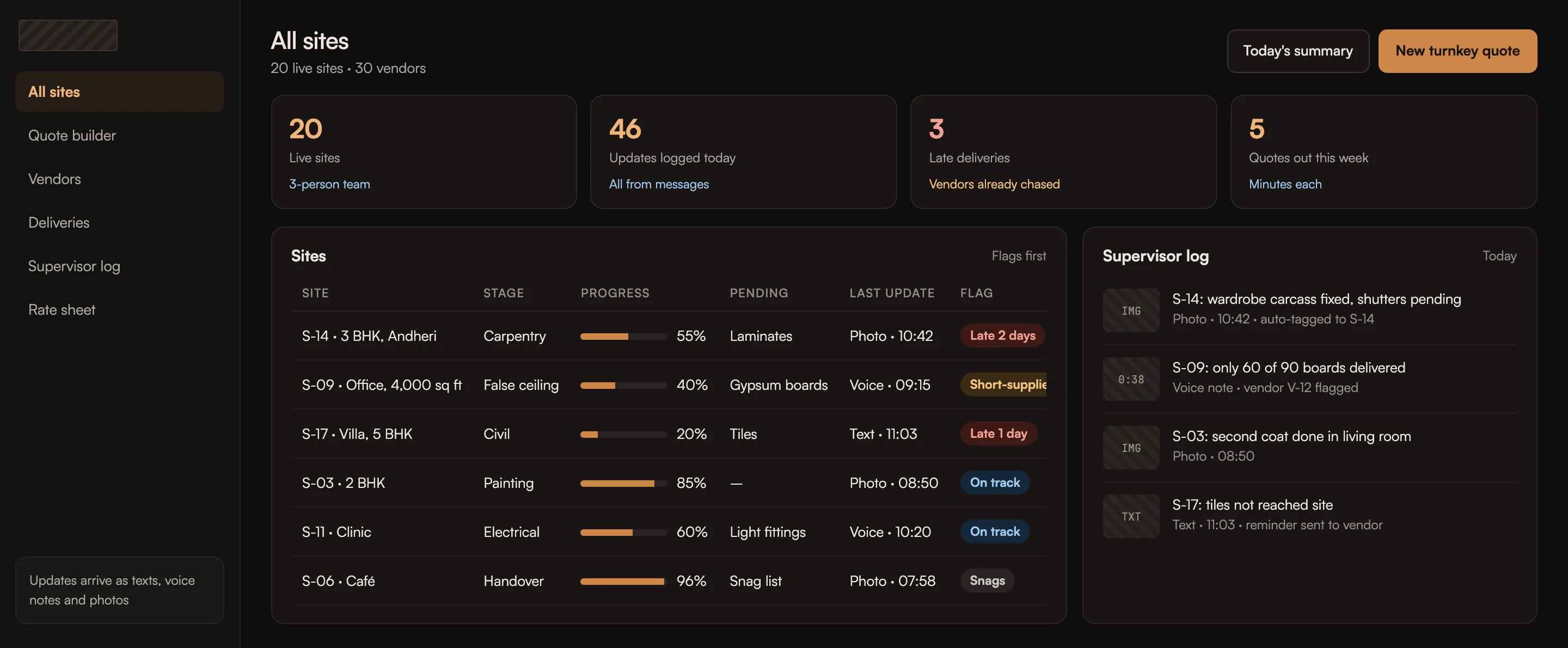
Task: Click the IMG thumbnail for S-14 entry
Action: (1131, 310)
